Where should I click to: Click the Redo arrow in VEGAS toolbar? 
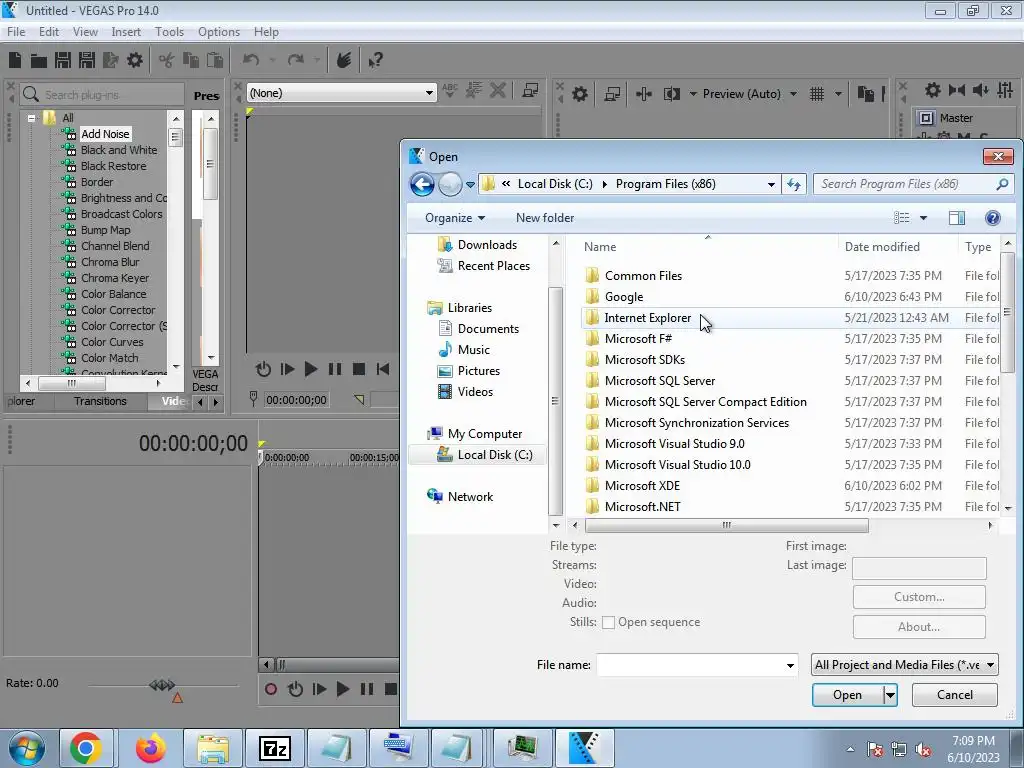pyautogui.click(x=296, y=60)
